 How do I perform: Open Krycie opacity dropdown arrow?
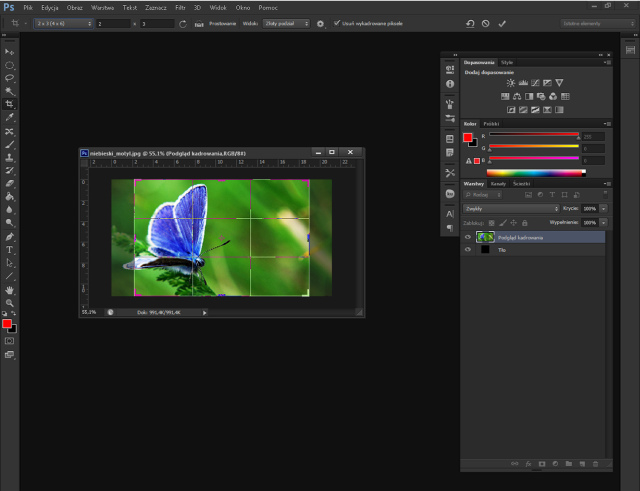603,209
